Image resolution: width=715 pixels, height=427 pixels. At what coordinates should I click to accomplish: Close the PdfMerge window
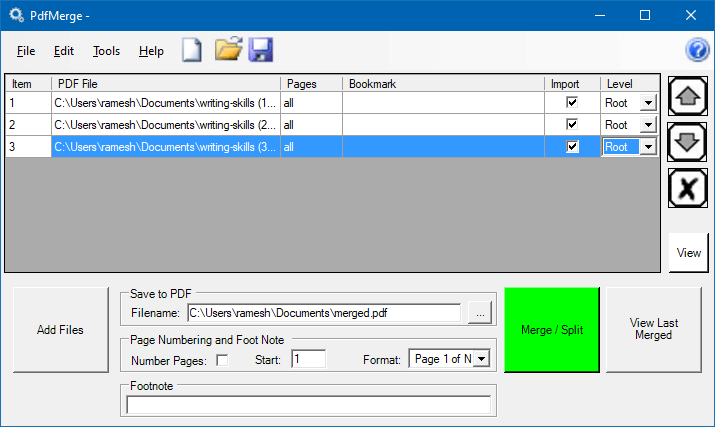(691, 16)
